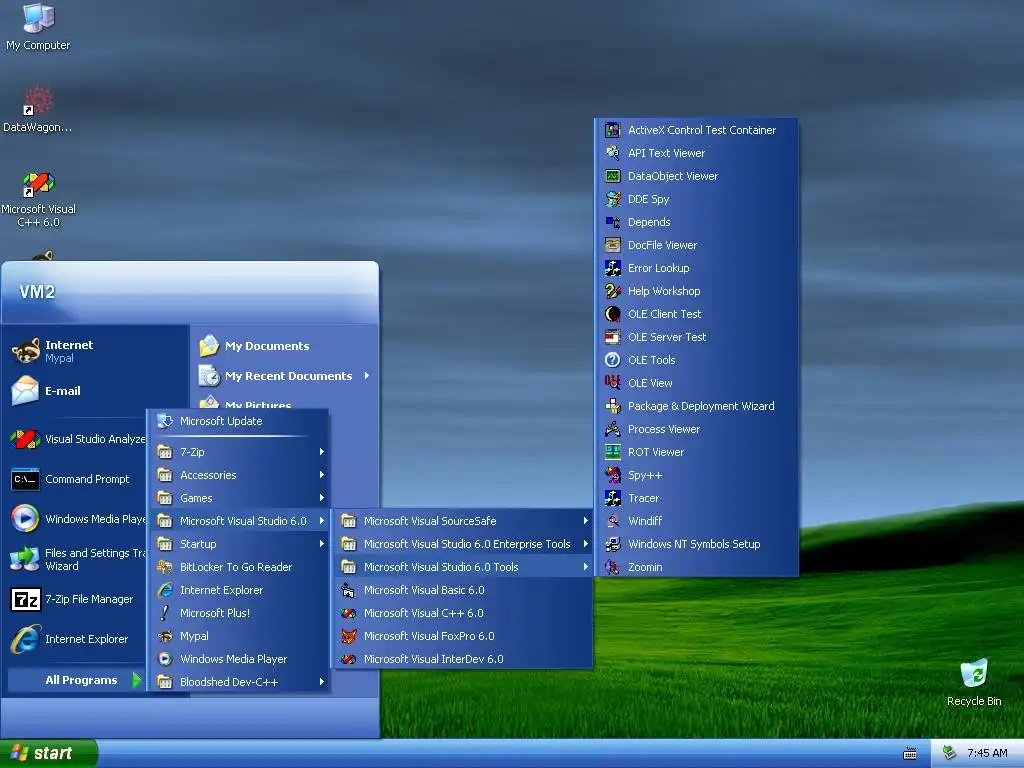This screenshot has width=1024, height=768.
Task: Open Microsoft Visual Studio 6.0 Tools folder
Action: coord(464,567)
